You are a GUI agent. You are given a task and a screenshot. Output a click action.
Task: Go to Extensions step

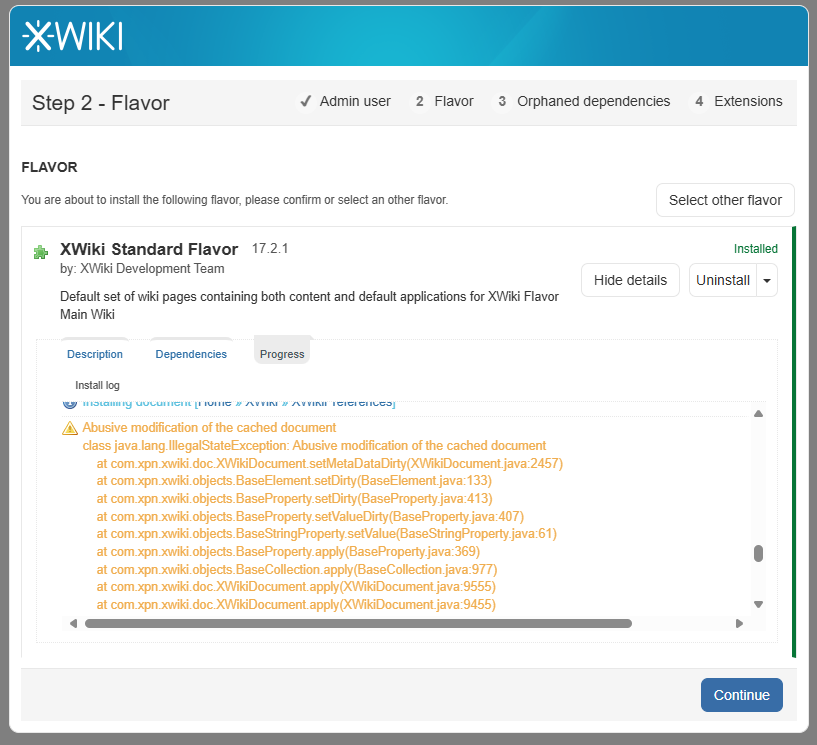(748, 101)
